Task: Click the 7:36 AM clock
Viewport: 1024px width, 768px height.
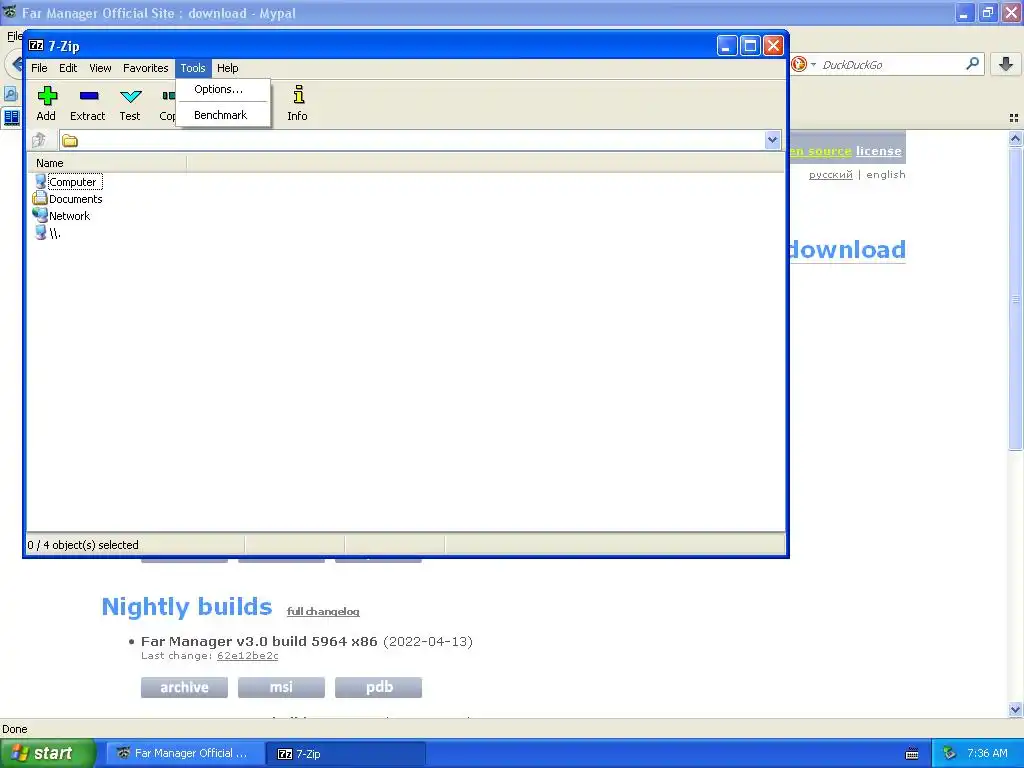Action: (x=987, y=754)
